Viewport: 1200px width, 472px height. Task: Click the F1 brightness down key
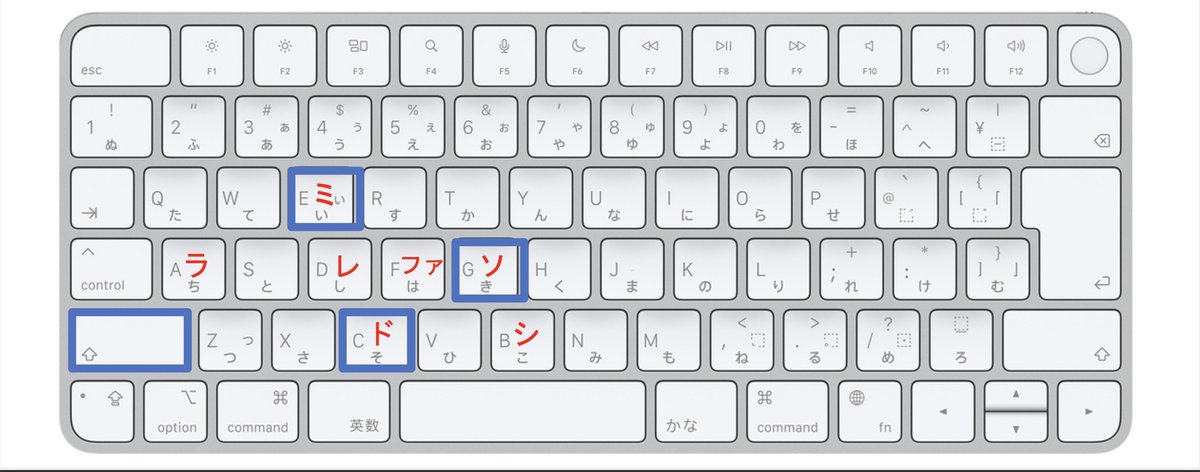click(x=212, y=57)
